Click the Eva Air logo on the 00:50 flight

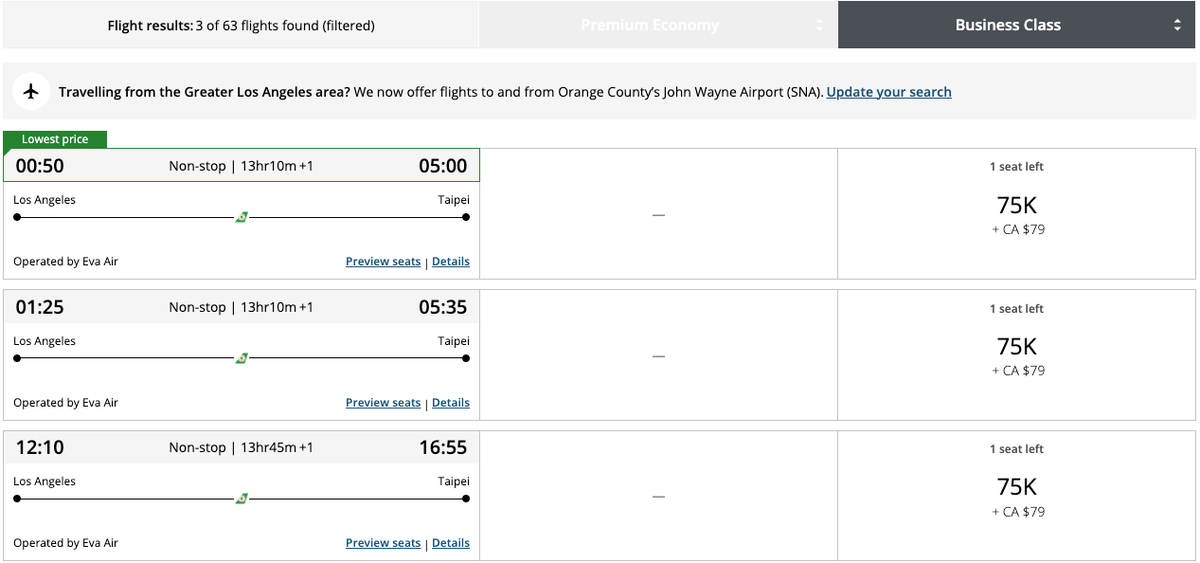[x=241, y=217]
